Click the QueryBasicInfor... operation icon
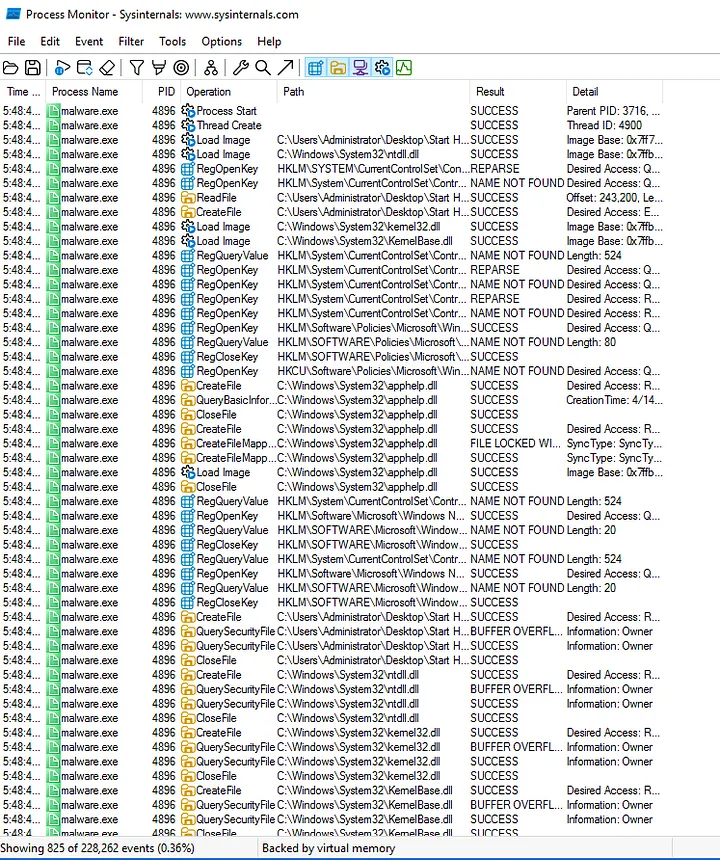Image resolution: width=720 pixels, height=860 pixels. pos(188,400)
